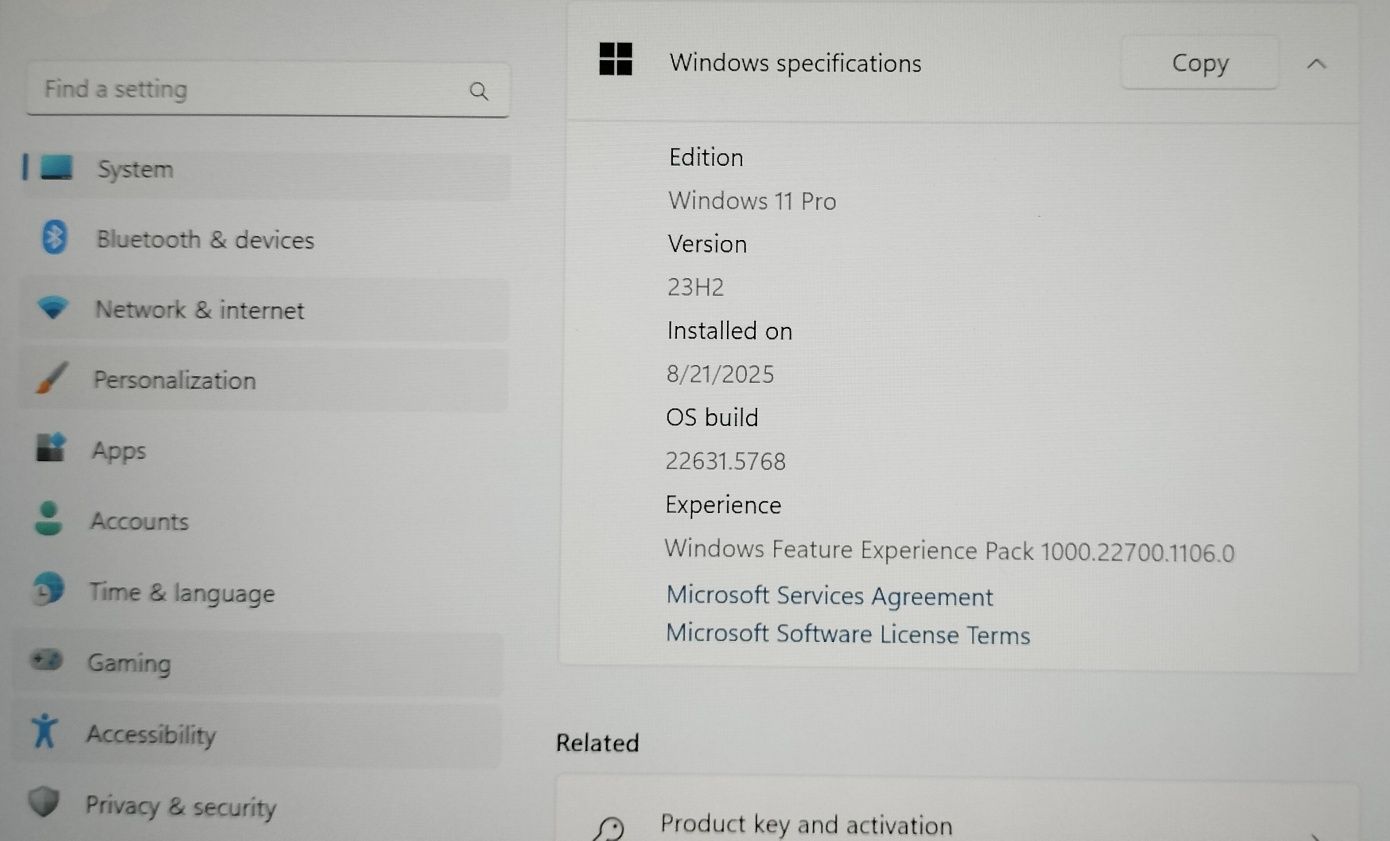Click the search magnifier icon

479,91
